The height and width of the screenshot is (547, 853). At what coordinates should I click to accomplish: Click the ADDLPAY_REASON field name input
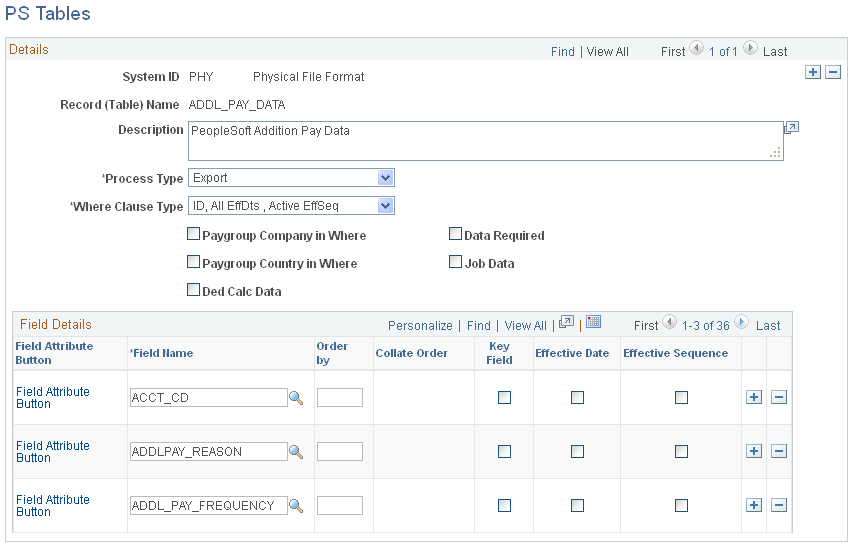point(208,451)
